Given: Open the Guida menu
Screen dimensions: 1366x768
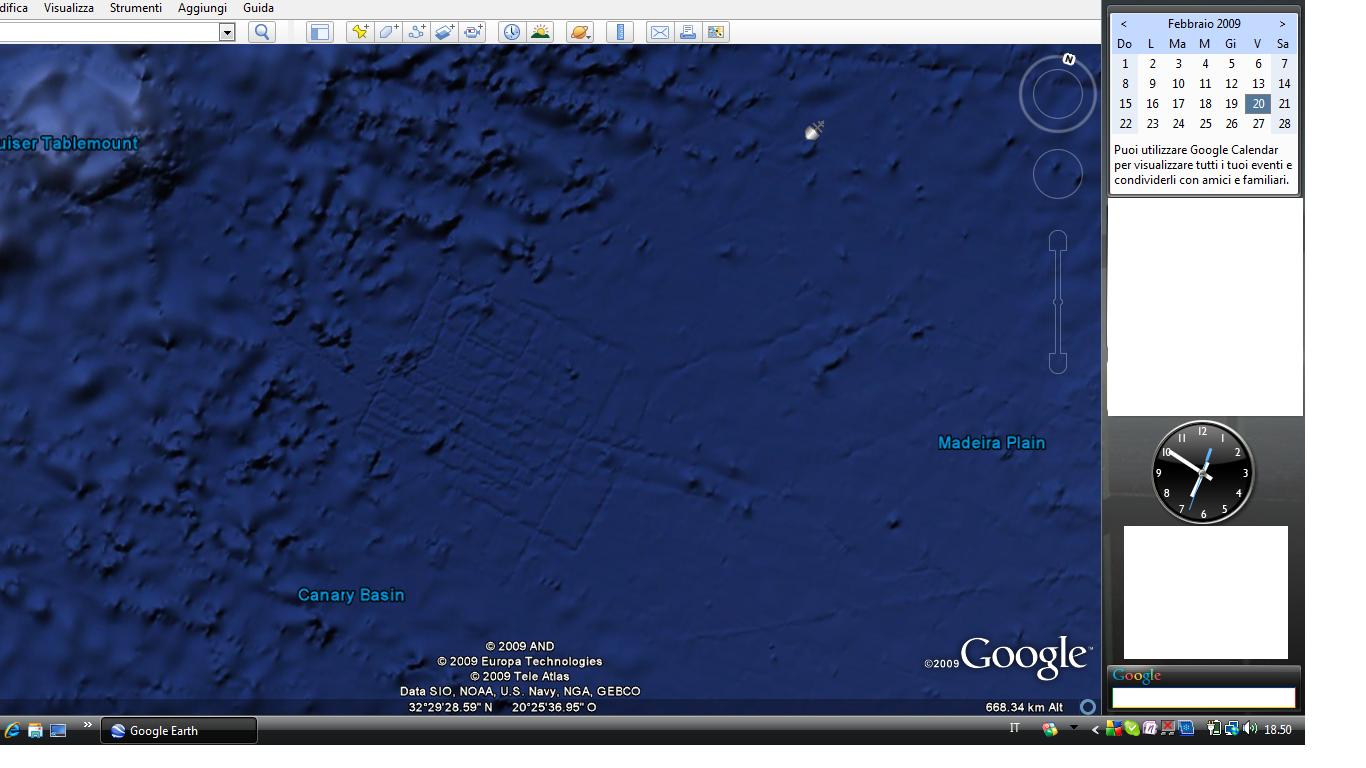Looking at the screenshot, I should 258,8.
